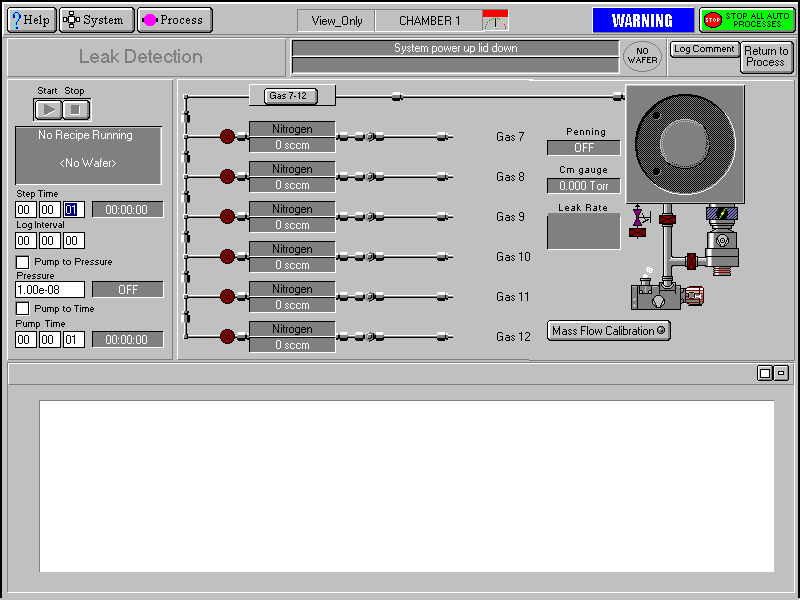This screenshot has width=800, height=600.
Task: Open the Process menu
Action: point(174,20)
